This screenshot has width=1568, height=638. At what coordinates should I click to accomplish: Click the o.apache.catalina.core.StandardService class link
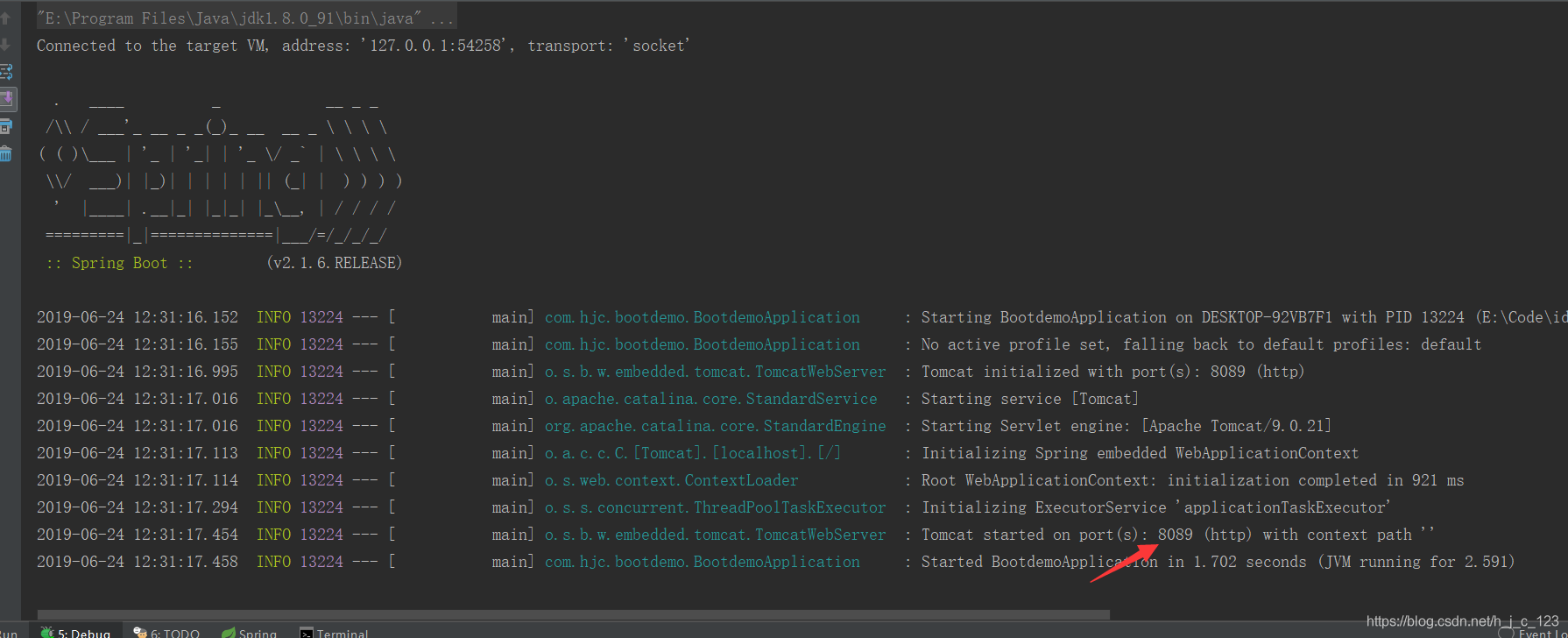711,399
